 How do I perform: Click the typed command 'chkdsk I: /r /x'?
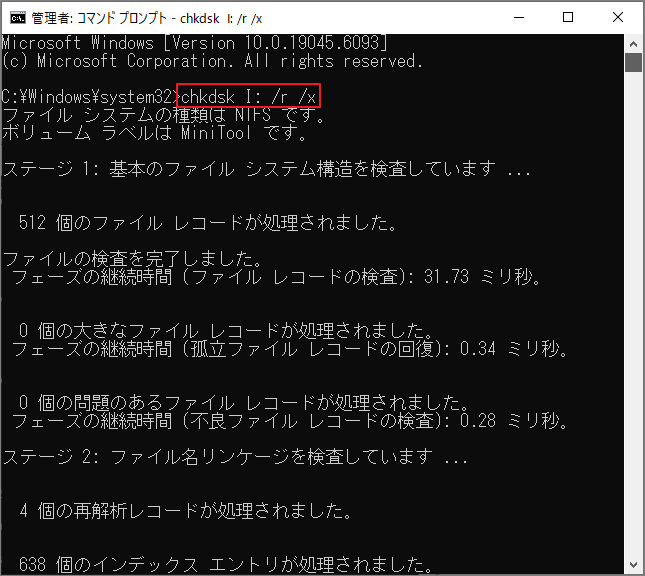248,96
